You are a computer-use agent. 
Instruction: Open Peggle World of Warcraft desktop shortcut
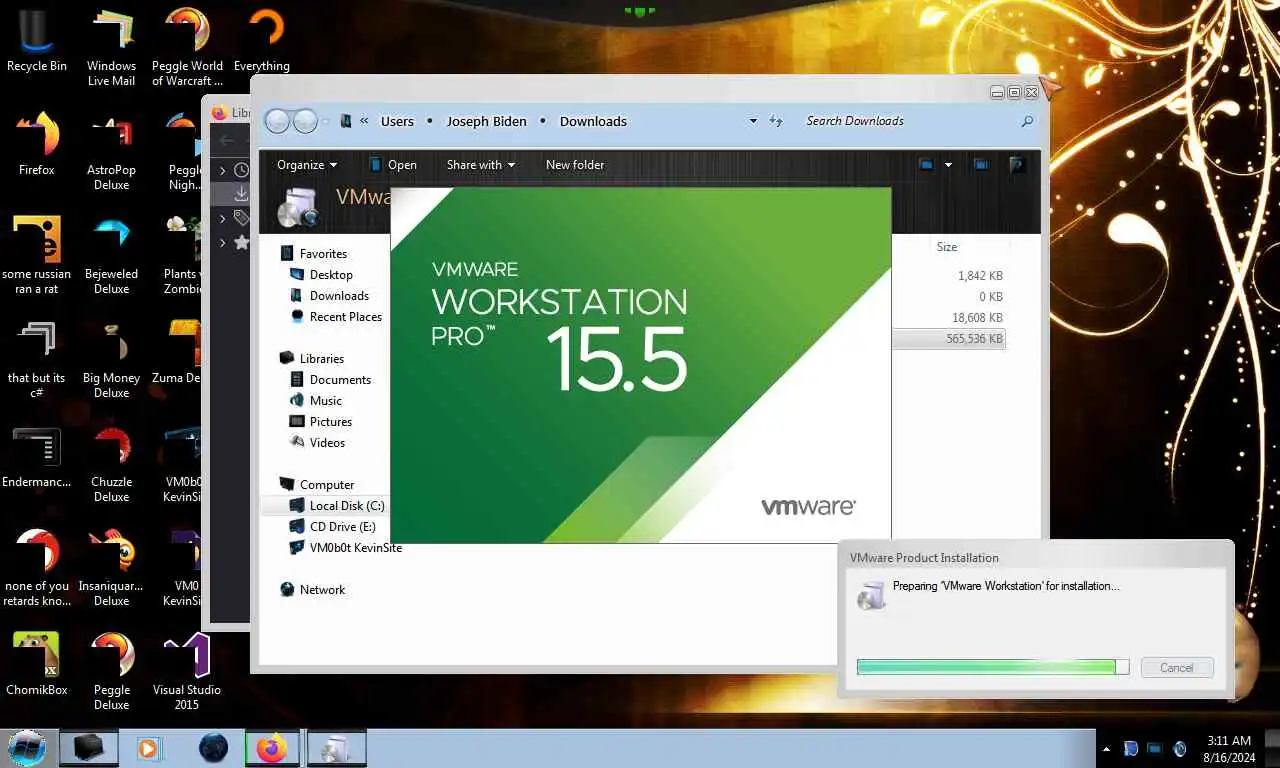pos(187,47)
